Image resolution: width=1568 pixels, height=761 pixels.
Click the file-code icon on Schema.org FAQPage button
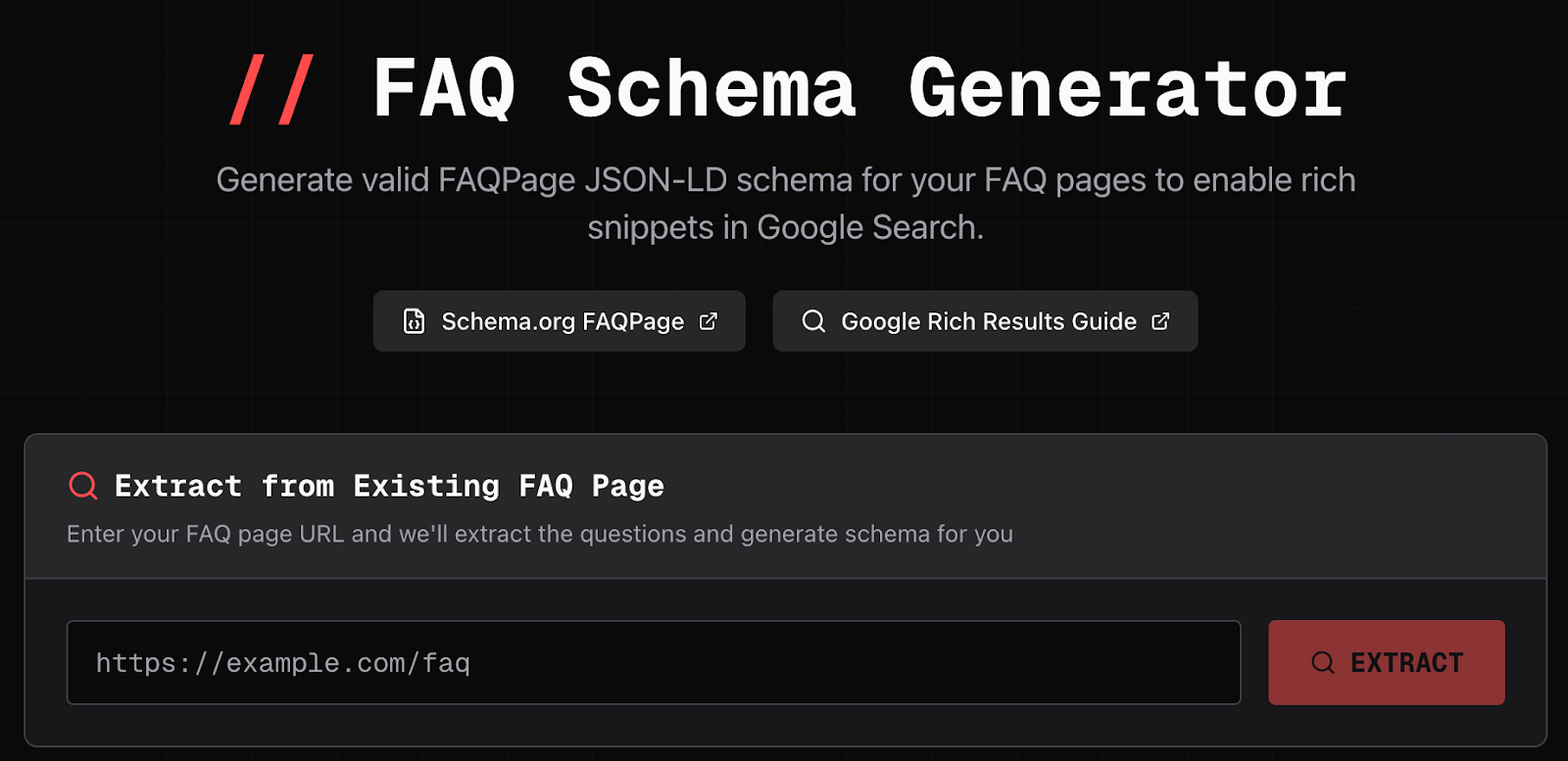pyautogui.click(x=415, y=321)
